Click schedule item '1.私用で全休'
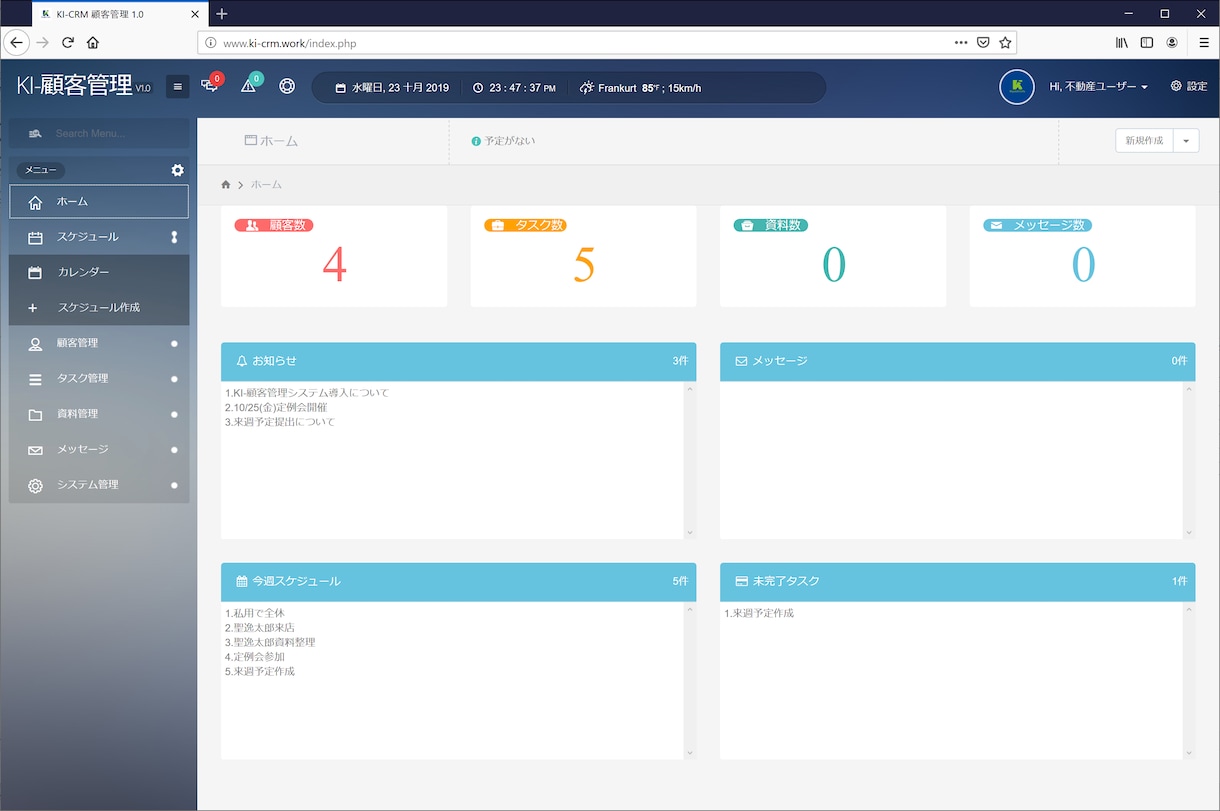1220x811 pixels. (254, 613)
